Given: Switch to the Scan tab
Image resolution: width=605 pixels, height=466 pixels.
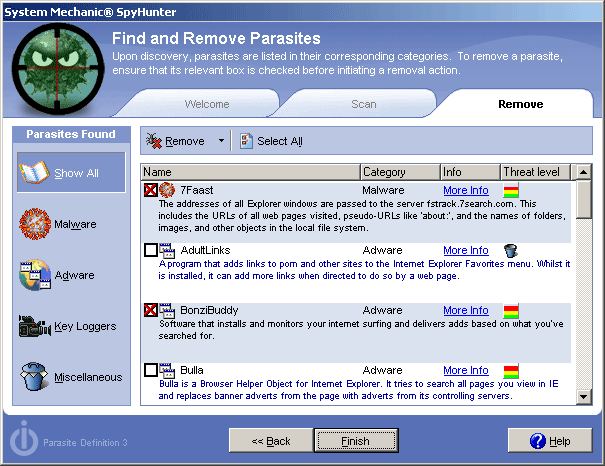Looking at the screenshot, I should 363,104.
